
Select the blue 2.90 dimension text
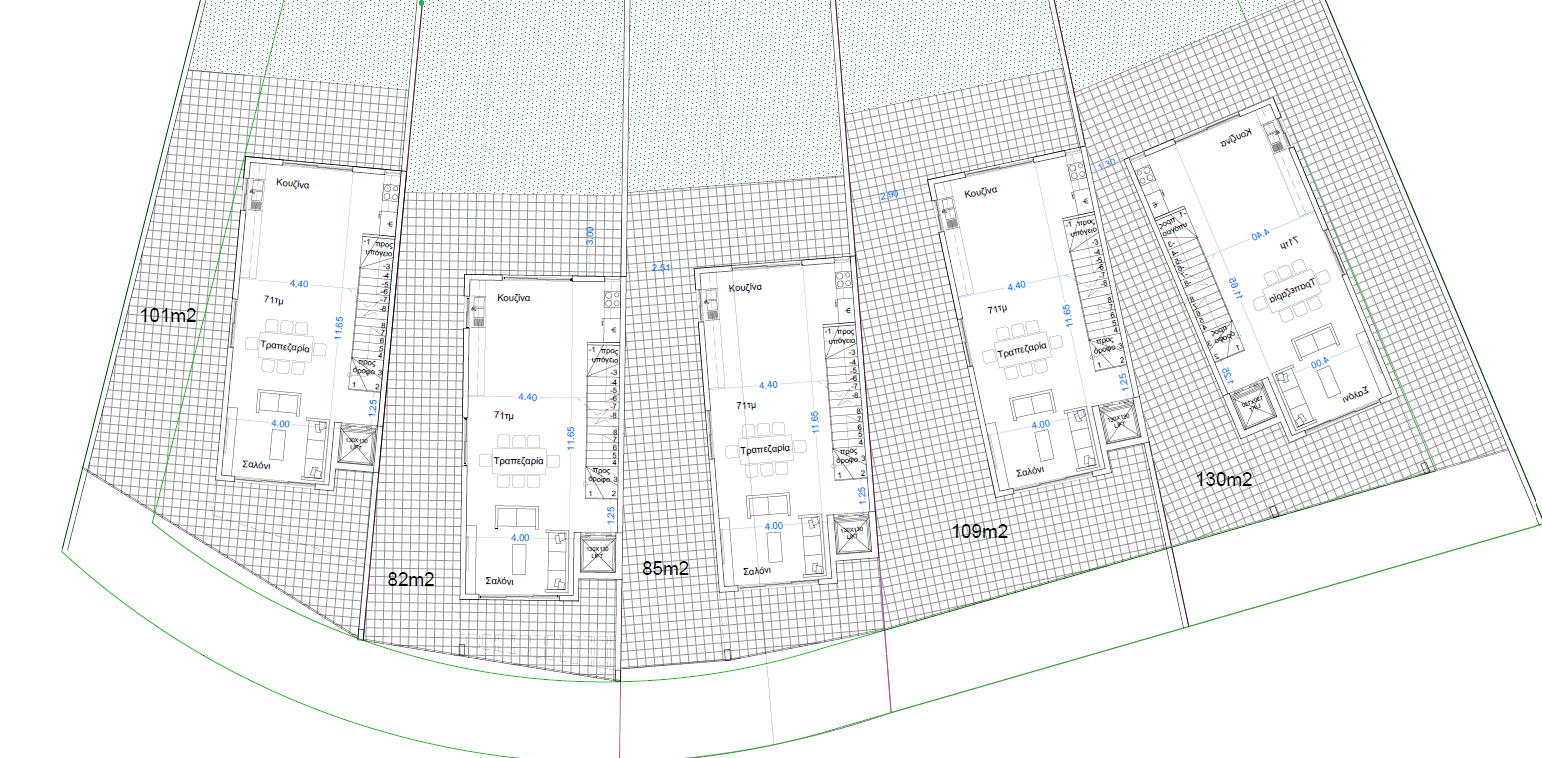889,195
